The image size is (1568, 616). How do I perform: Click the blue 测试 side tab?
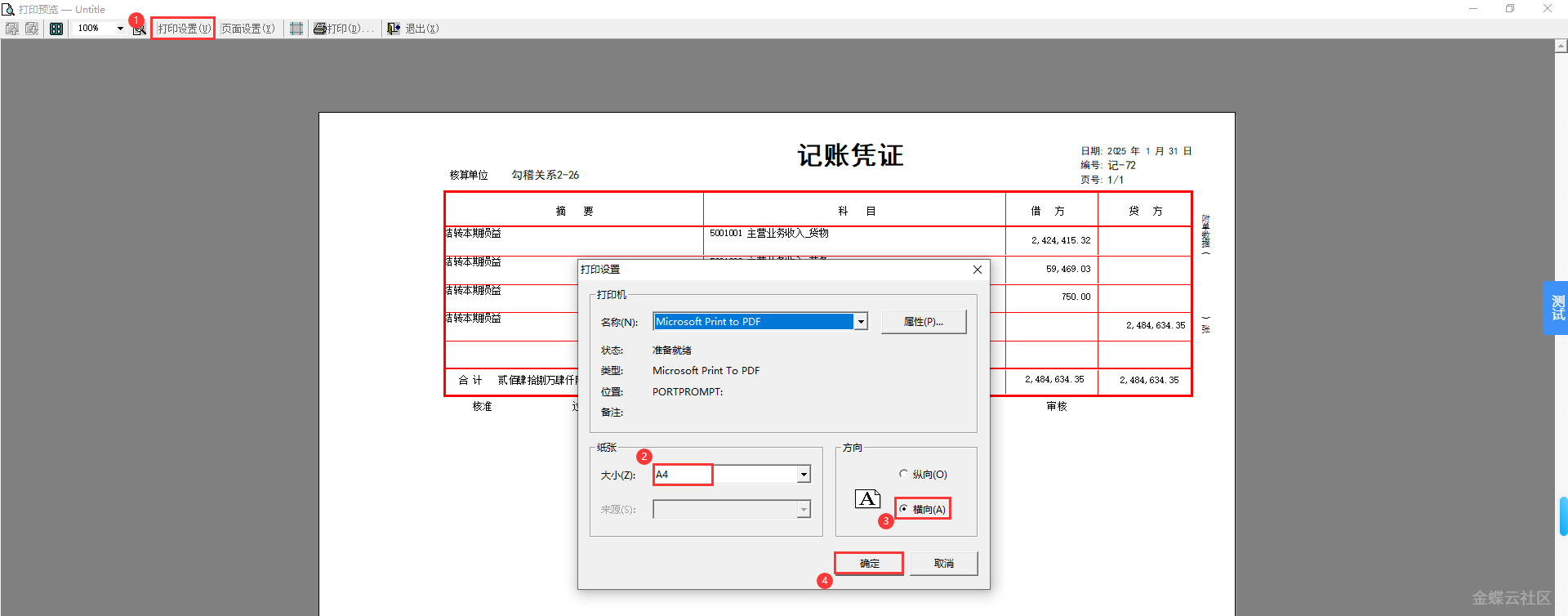[1557, 308]
